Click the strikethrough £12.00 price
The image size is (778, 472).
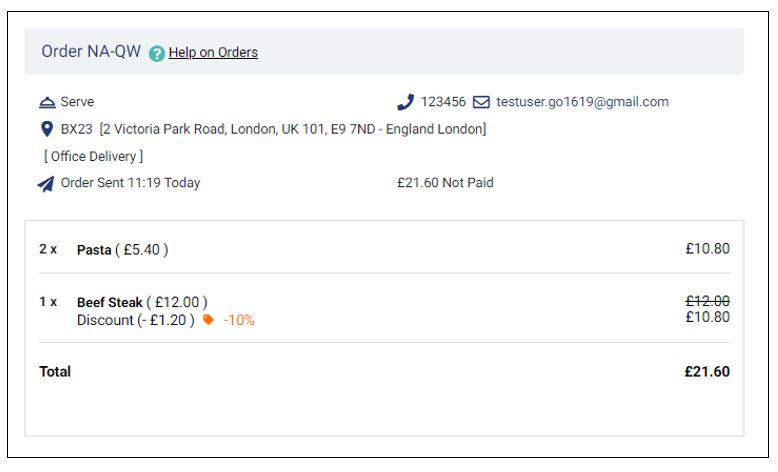(x=708, y=301)
